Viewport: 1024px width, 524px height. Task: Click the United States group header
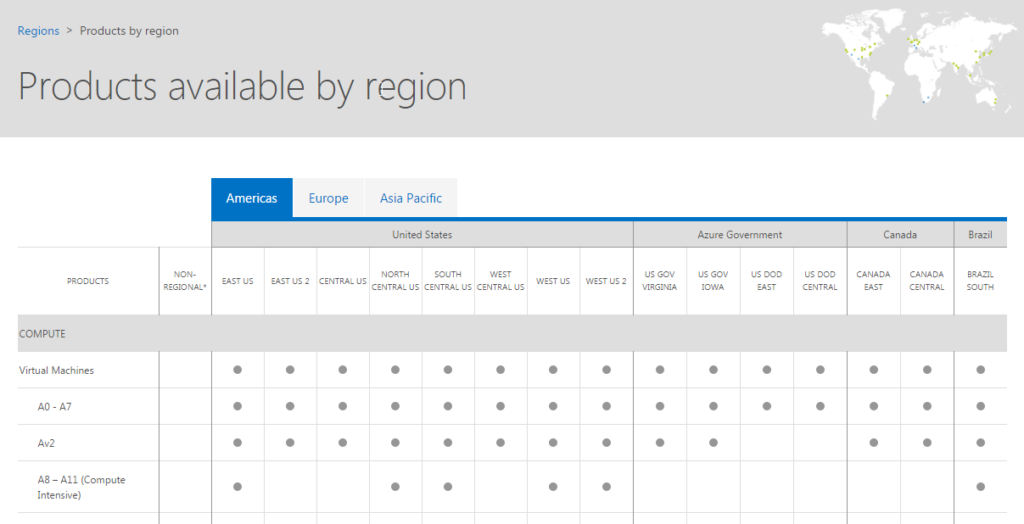click(422, 235)
